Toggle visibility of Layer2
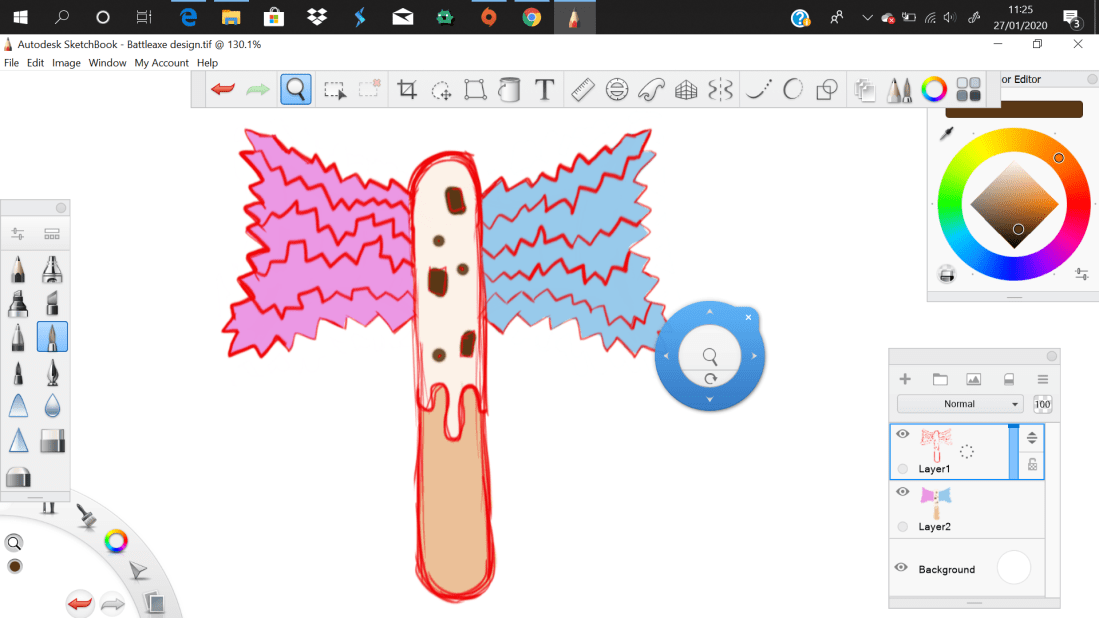Image resolution: width=1099 pixels, height=618 pixels. click(x=902, y=492)
